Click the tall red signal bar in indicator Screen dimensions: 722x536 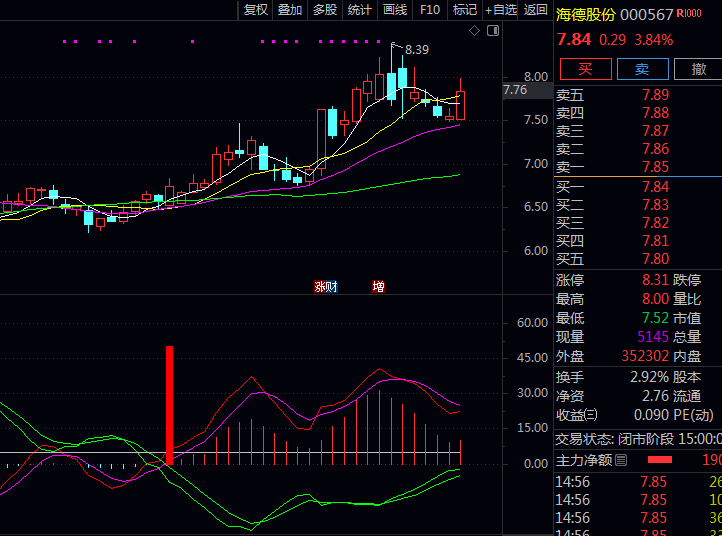(x=169, y=405)
